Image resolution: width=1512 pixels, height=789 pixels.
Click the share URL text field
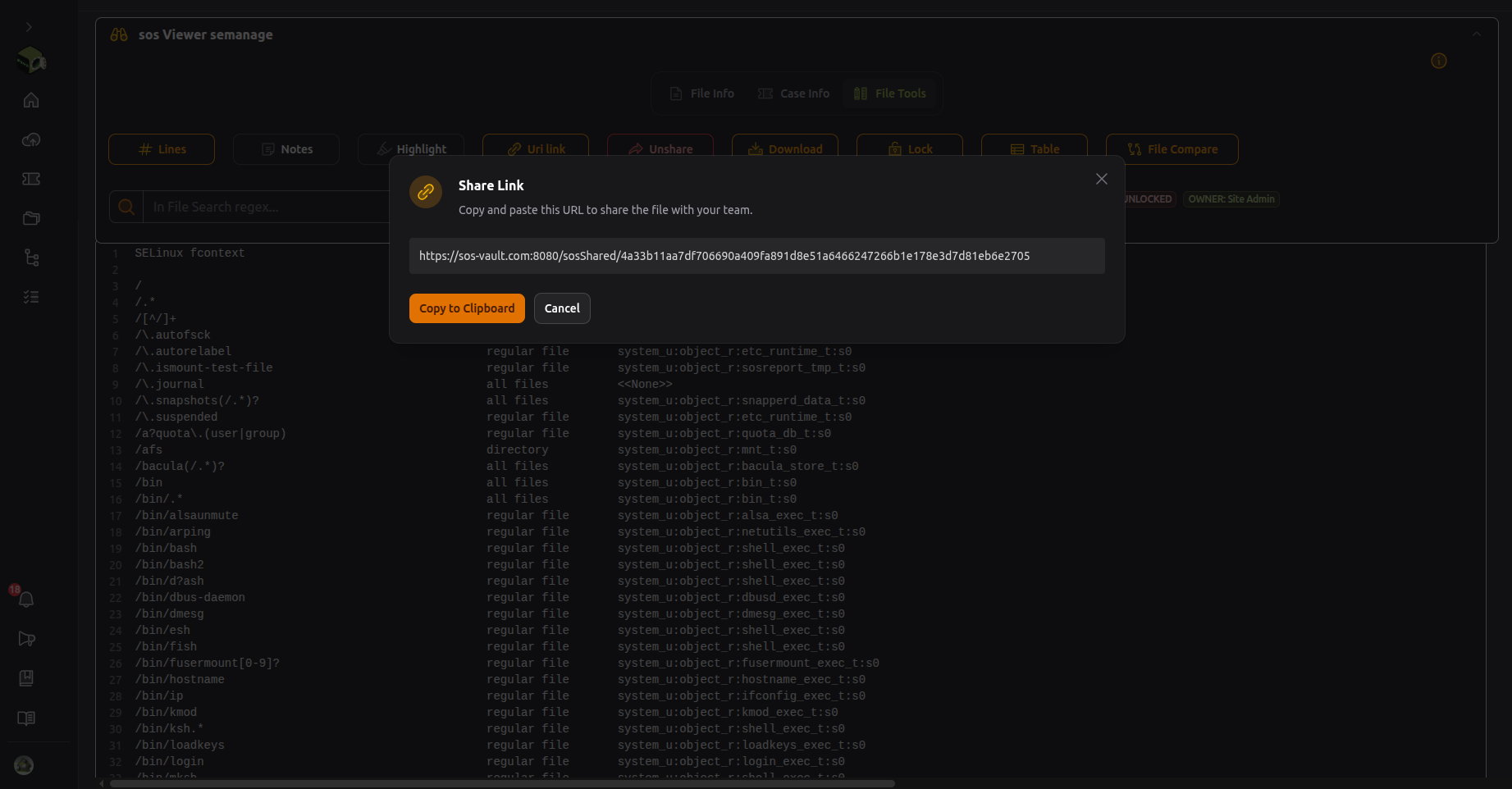pyautogui.click(x=757, y=256)
